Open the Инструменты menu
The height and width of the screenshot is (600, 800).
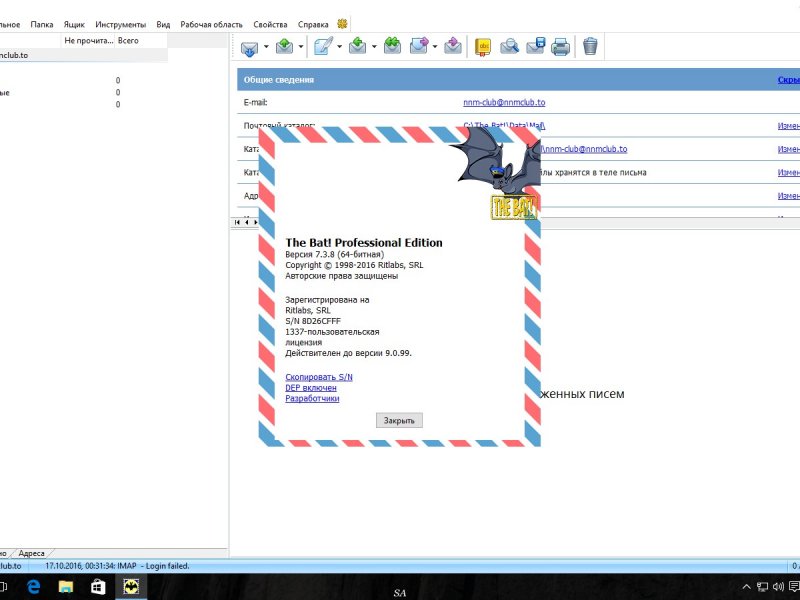coord(120,24)
